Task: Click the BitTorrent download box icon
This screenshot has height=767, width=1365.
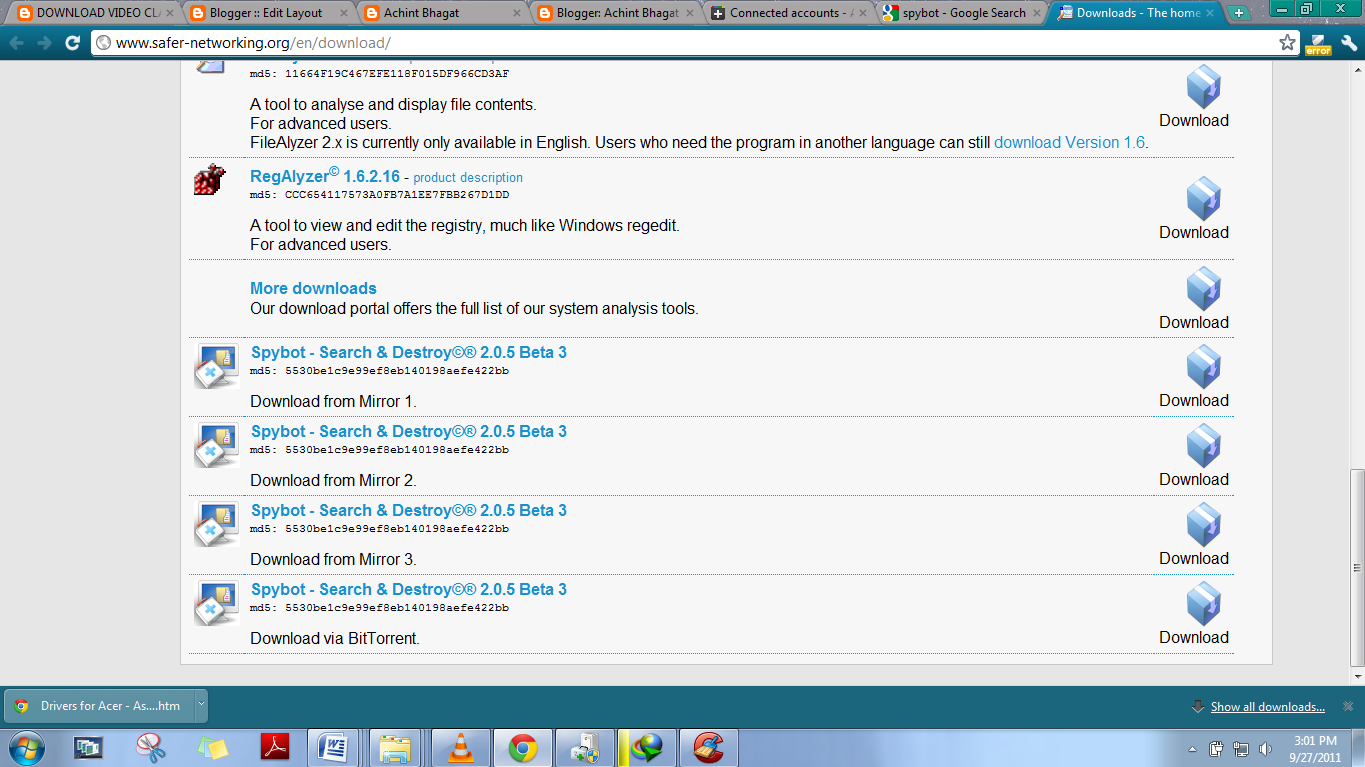Action: (1203, 604)
